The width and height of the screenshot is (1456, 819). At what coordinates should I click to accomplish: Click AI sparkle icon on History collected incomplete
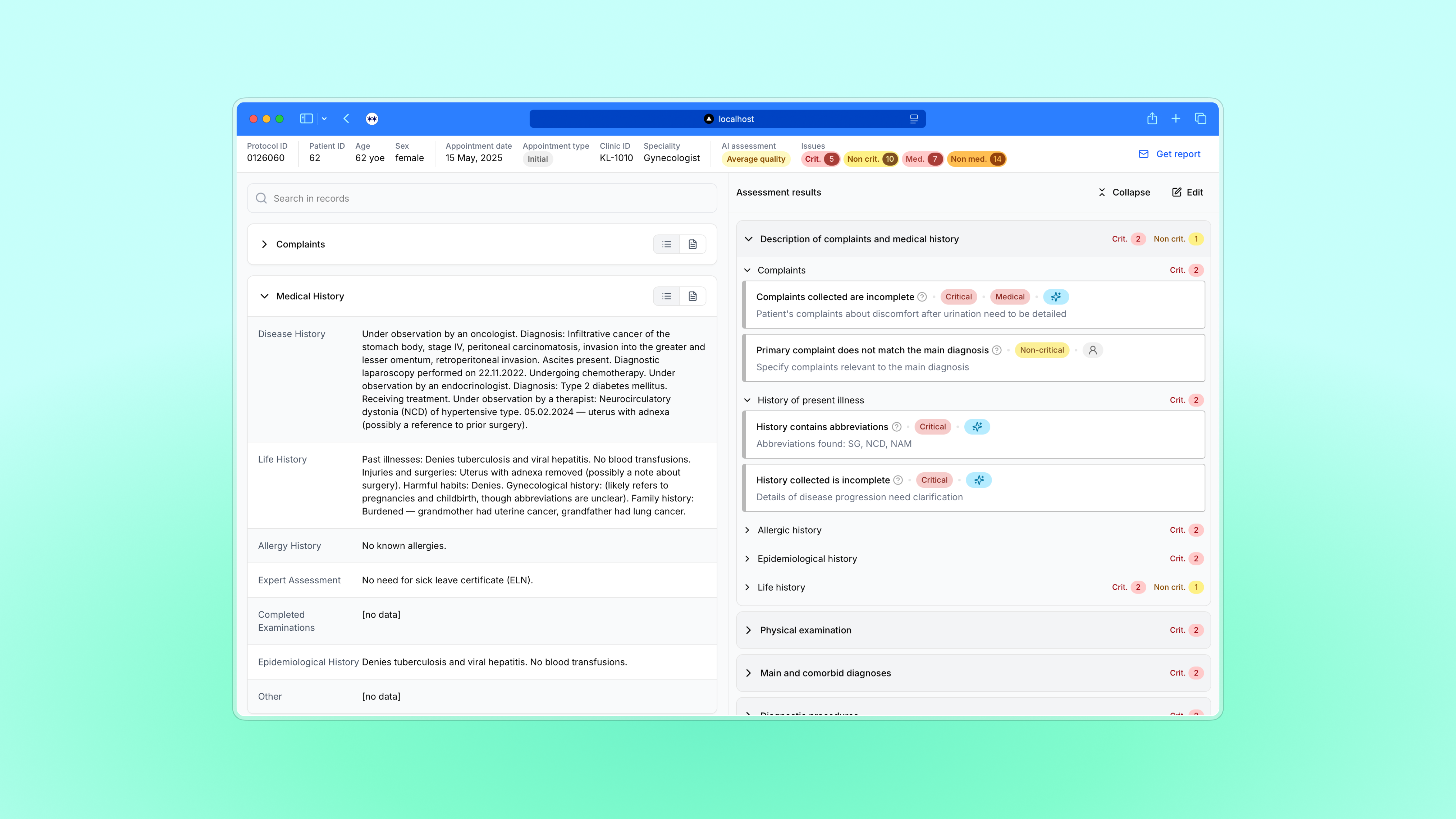pyautogui.click(x=978, y=480)
